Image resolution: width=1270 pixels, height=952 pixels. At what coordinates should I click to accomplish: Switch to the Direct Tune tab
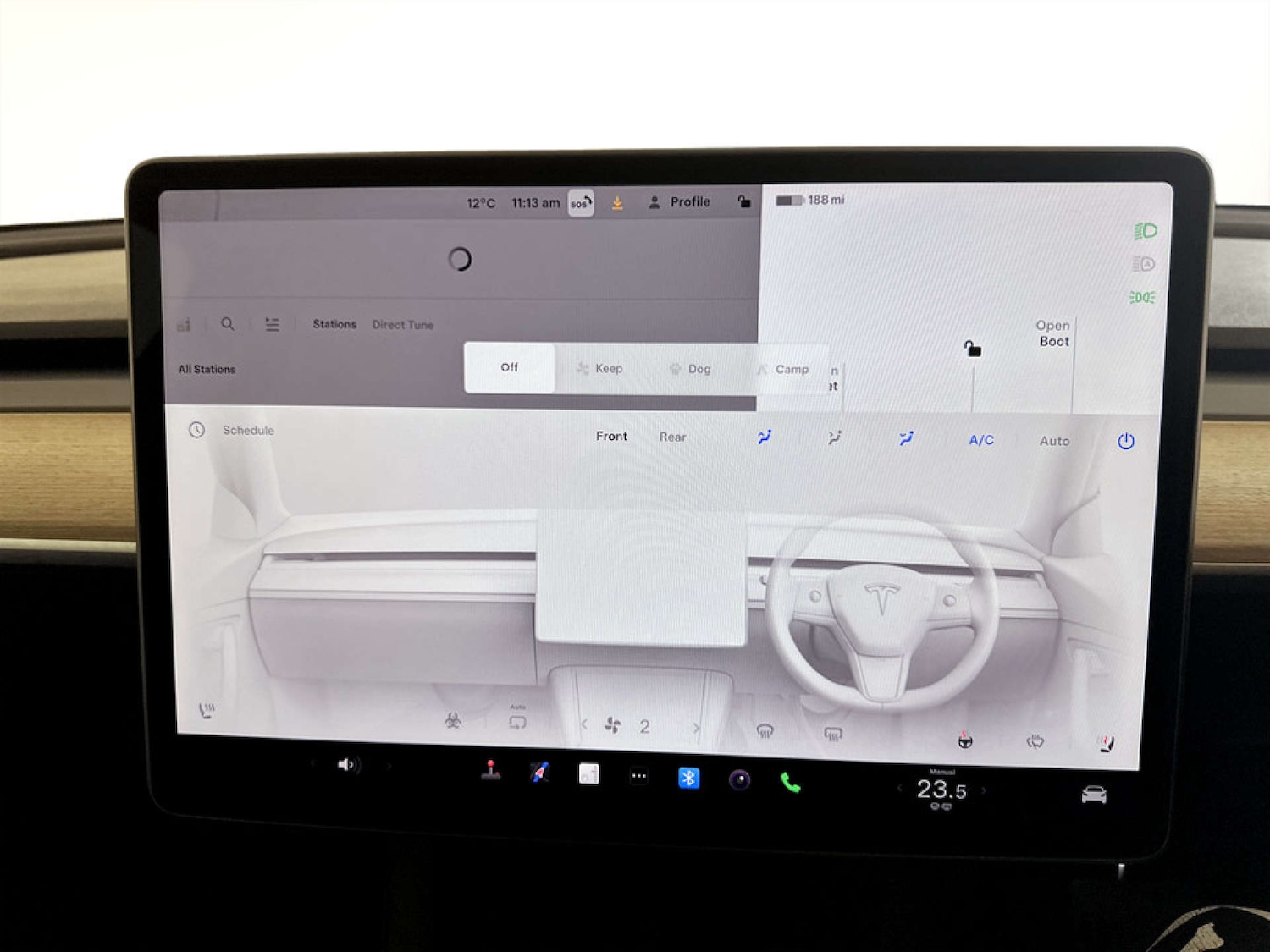402,324
